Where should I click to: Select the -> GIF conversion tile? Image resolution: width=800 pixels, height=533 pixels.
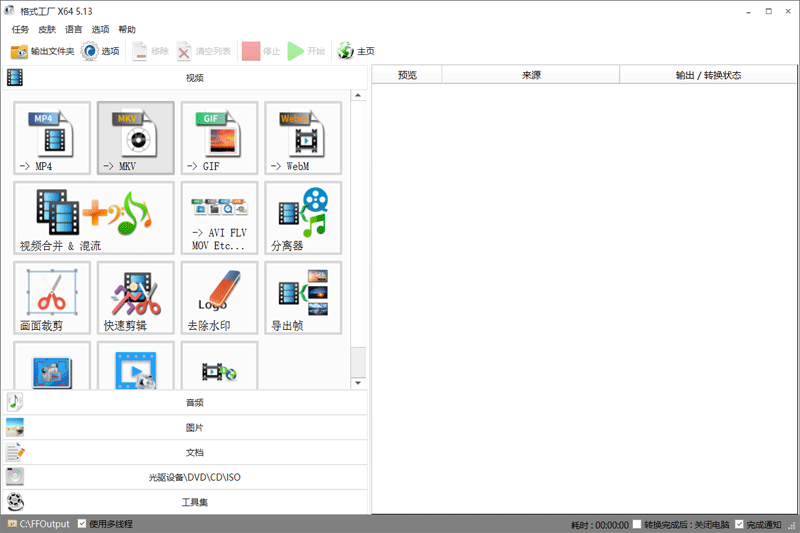(219, 138)
